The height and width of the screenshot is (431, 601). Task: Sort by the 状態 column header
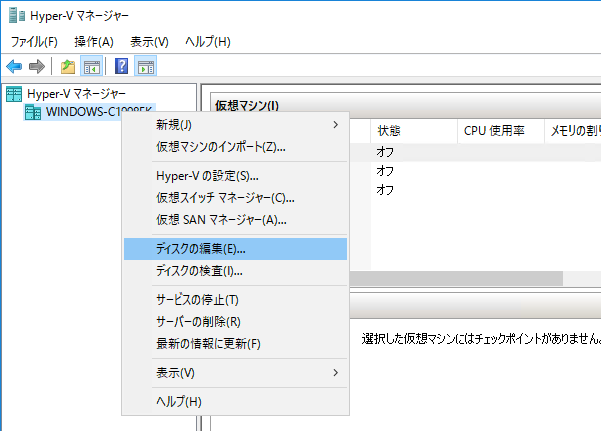point(414,131)
